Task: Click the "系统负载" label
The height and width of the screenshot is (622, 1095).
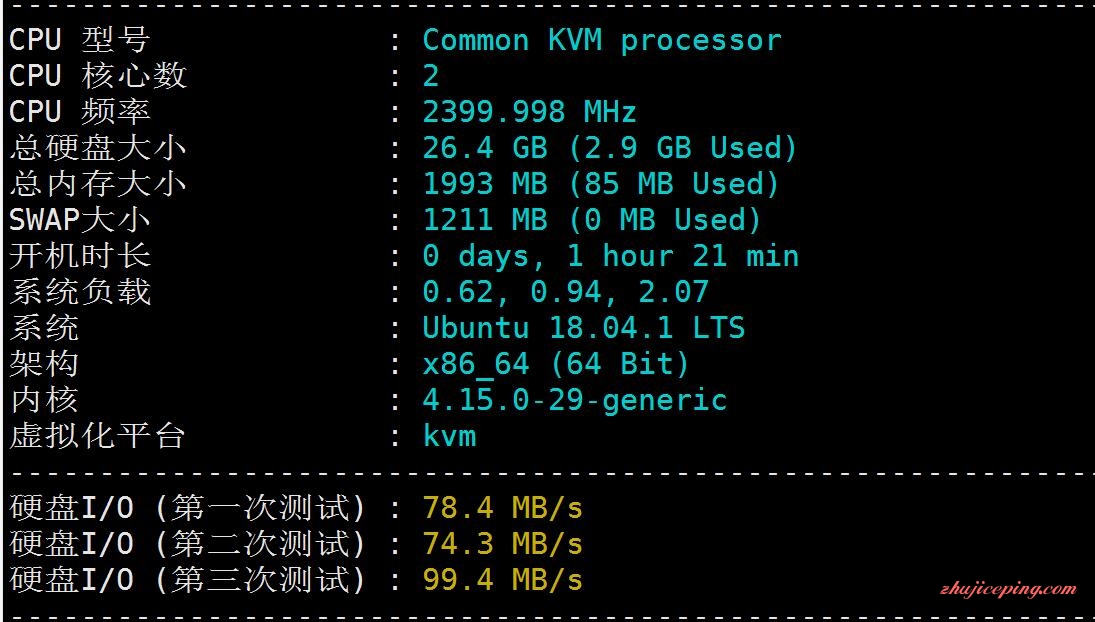Action: [79, 292]
